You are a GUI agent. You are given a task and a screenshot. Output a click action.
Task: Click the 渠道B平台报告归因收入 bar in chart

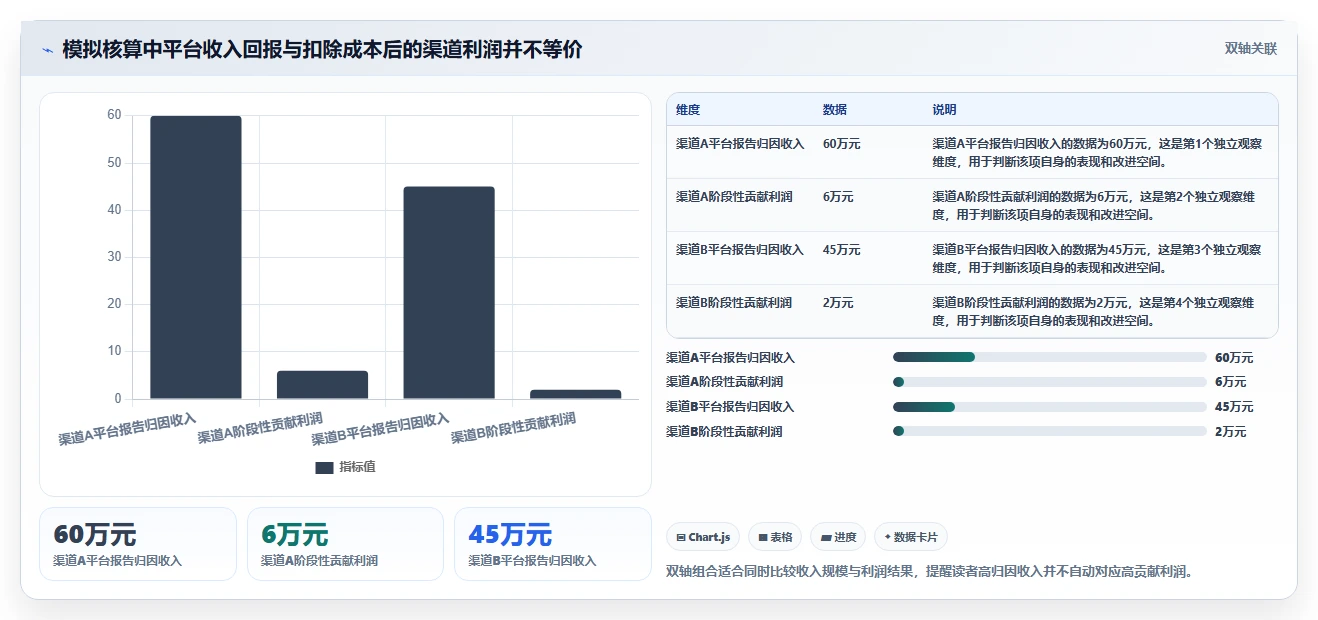tap(449, 293)
